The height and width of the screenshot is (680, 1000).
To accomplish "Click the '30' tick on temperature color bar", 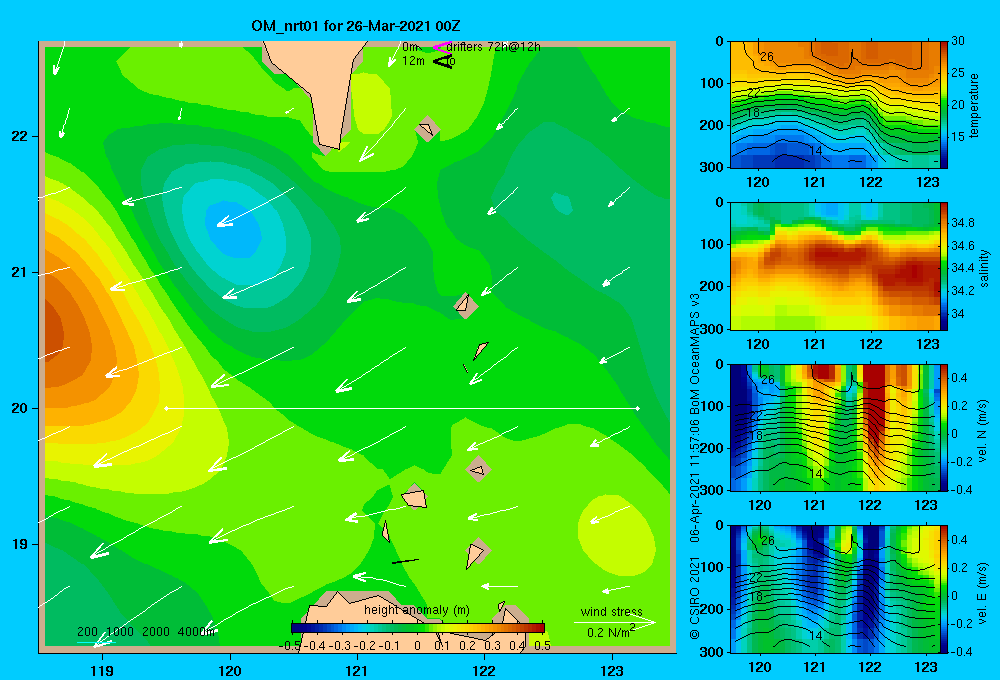I will coord(958,41).
